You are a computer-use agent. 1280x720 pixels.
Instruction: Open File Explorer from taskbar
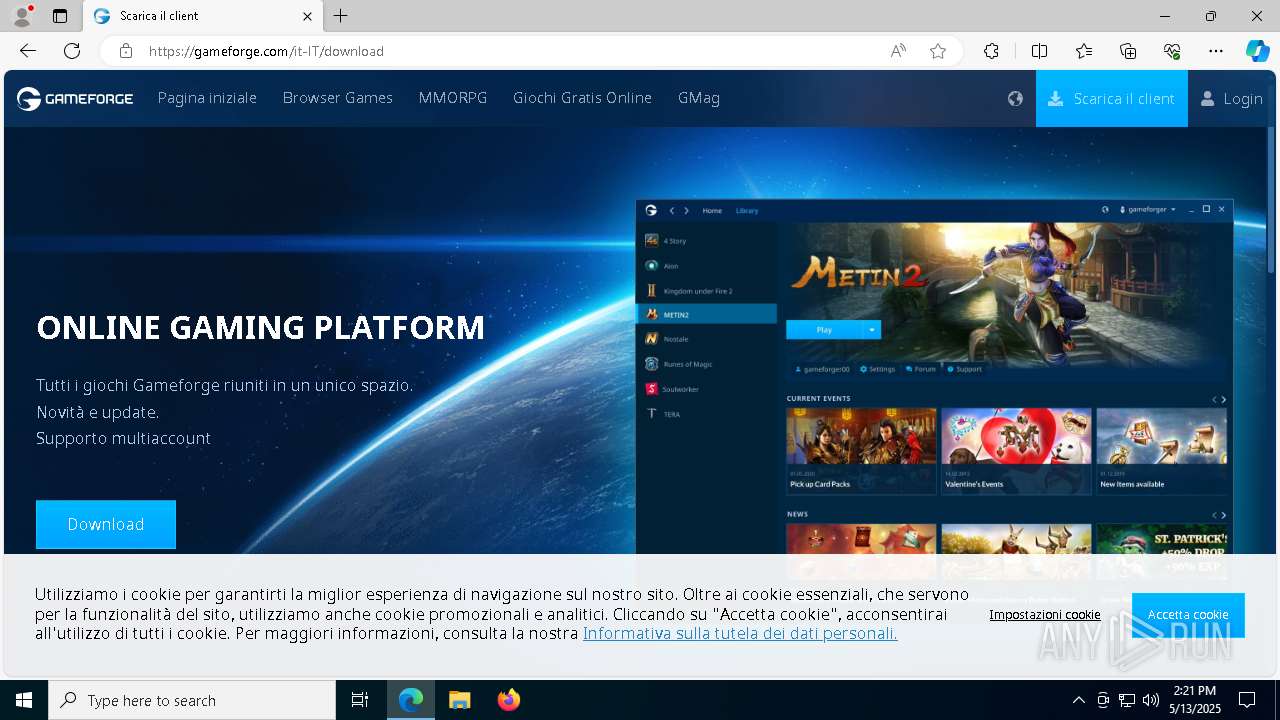(460, 700)
